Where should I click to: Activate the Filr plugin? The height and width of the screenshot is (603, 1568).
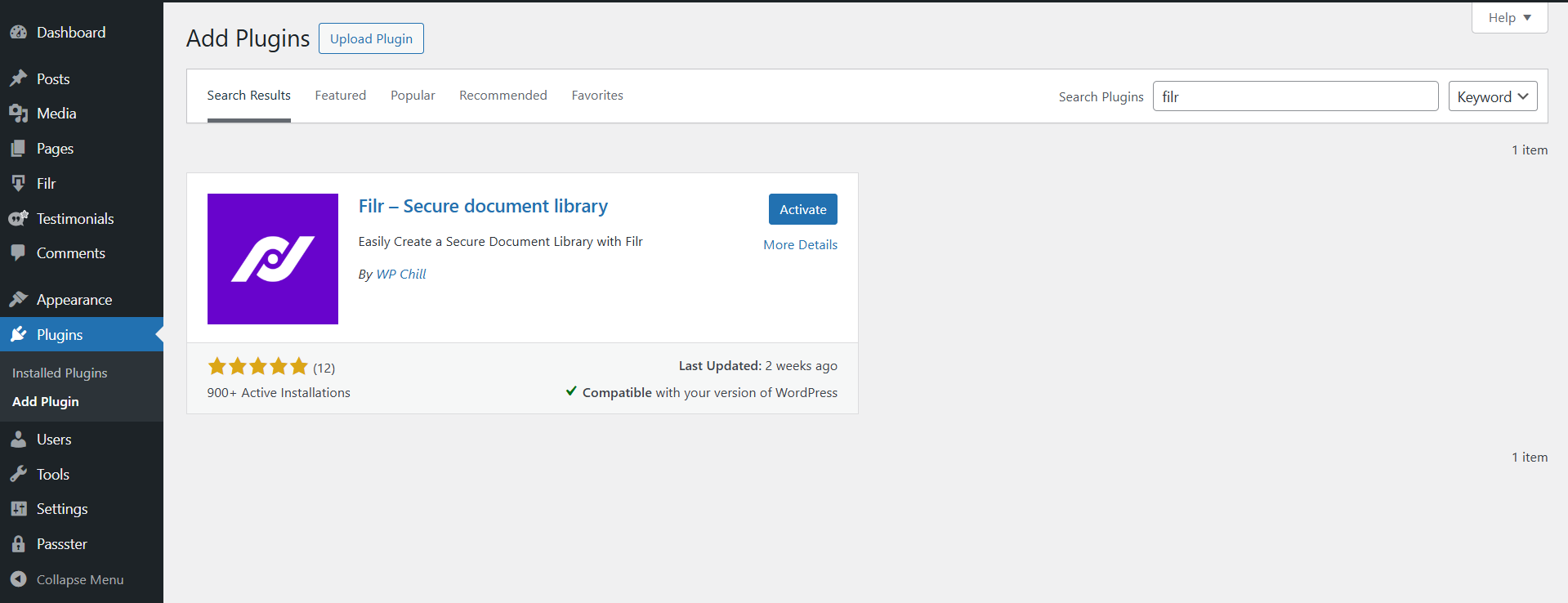click(803, 209)
